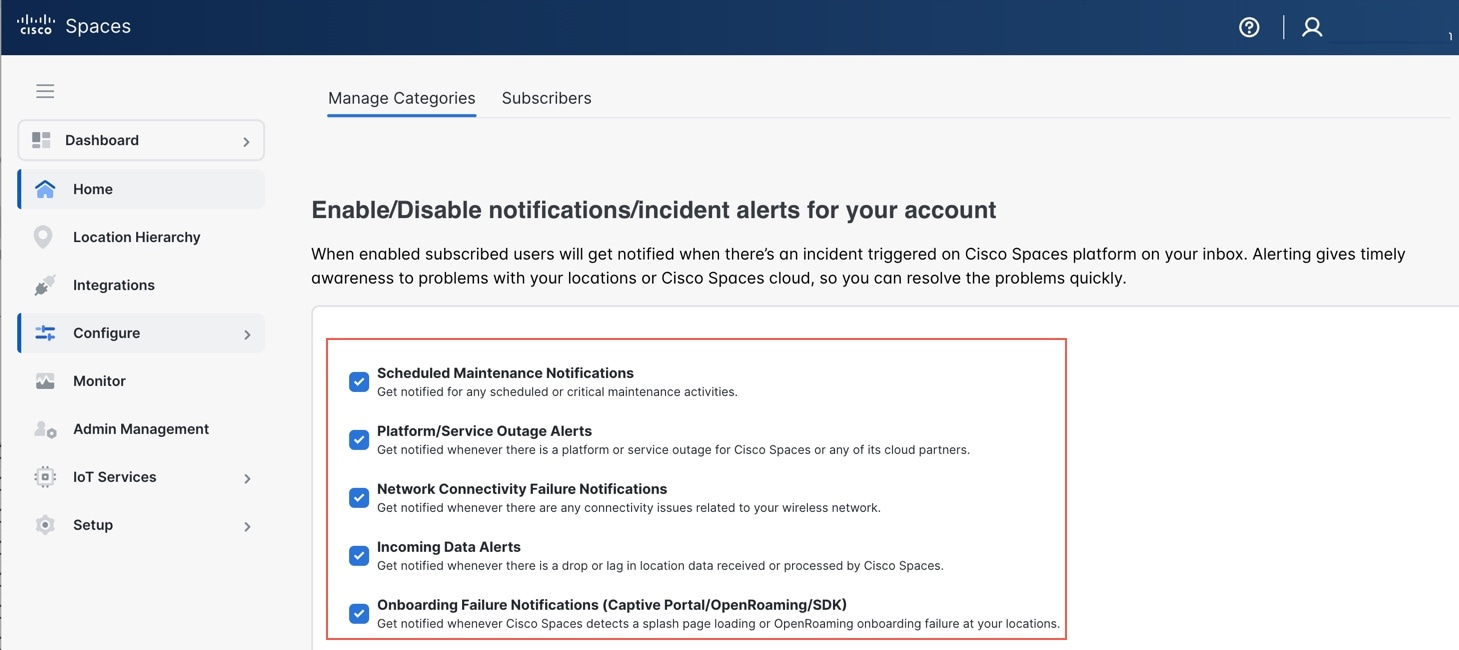Image resolution: width=1459 pixels, height=650 pixels.
Task: Click the Admin Management user icon
Action: 45,429
